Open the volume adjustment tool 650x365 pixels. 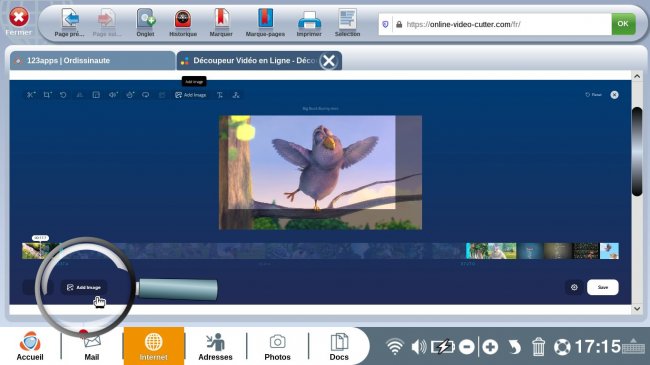tap(113, 95)
